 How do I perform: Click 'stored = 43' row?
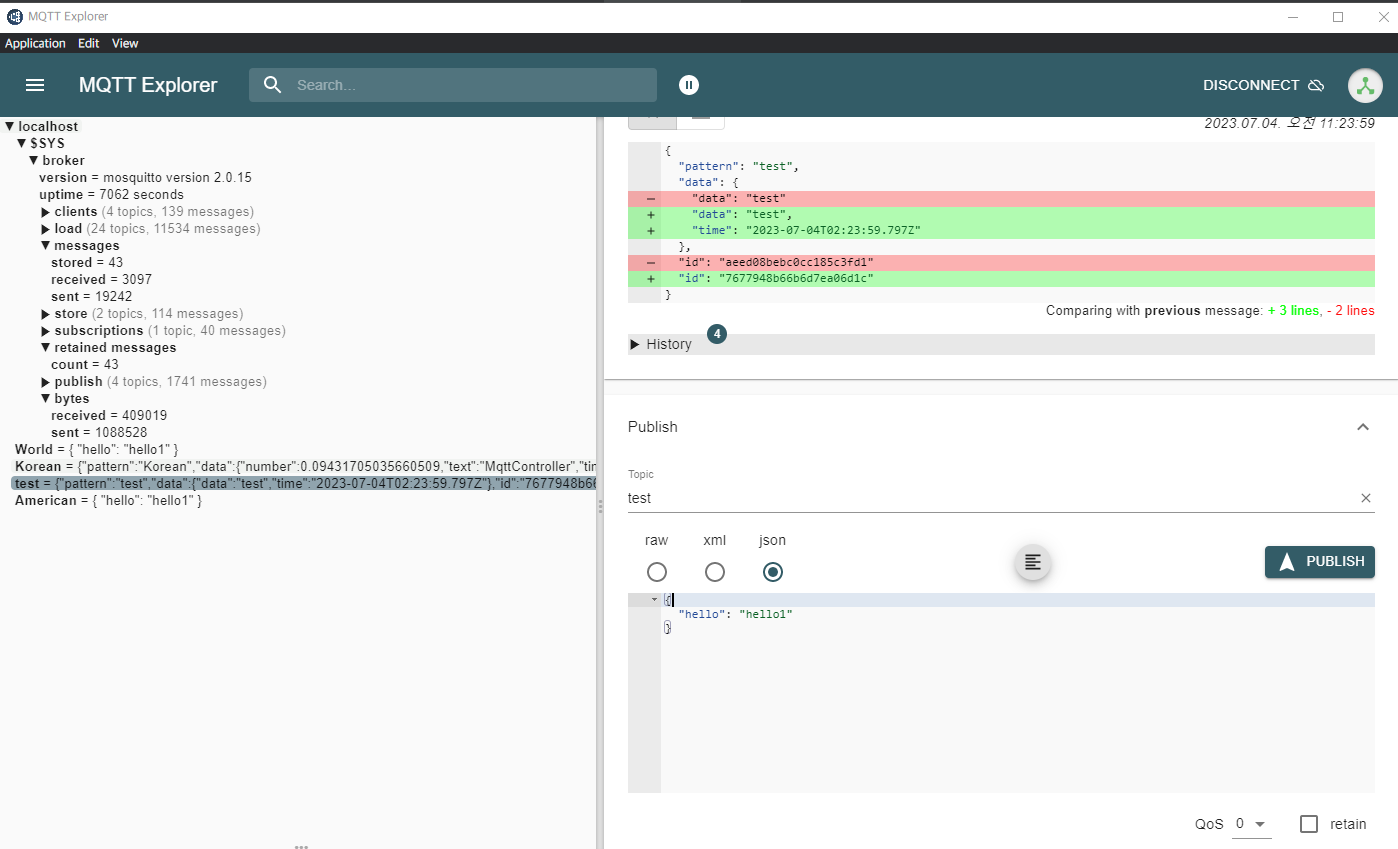(87, 263)
